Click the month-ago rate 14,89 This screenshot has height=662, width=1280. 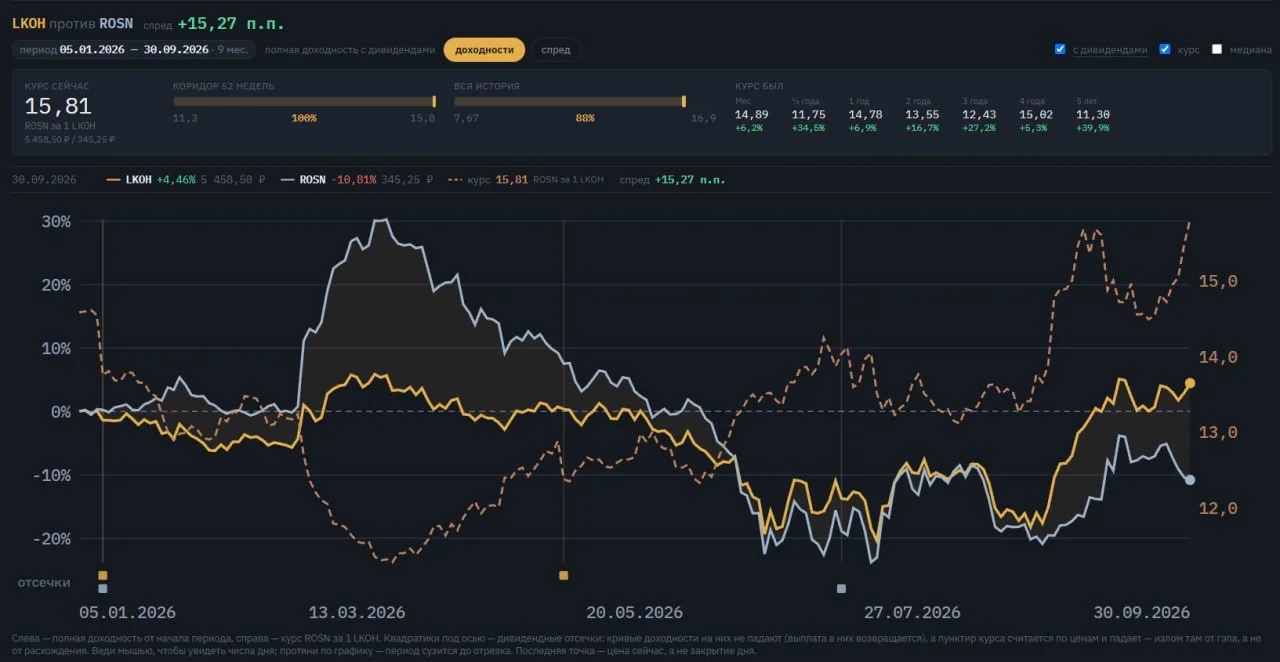click(752, 114)
